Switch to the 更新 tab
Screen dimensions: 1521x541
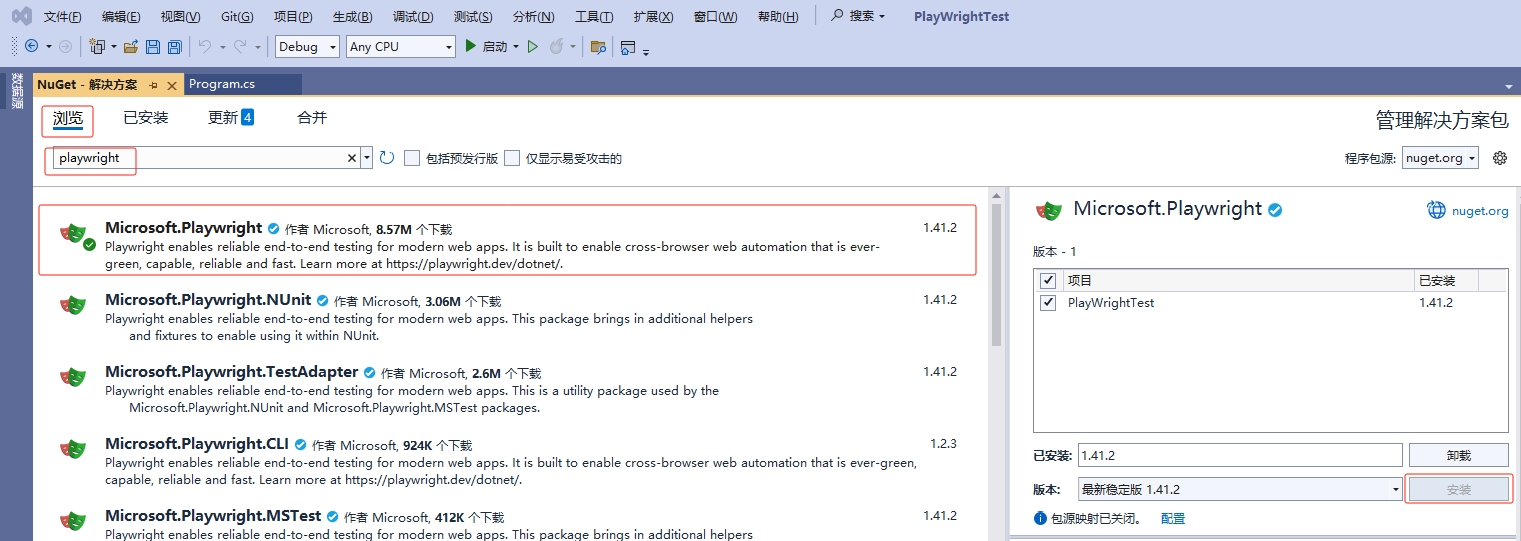point(231,118)
